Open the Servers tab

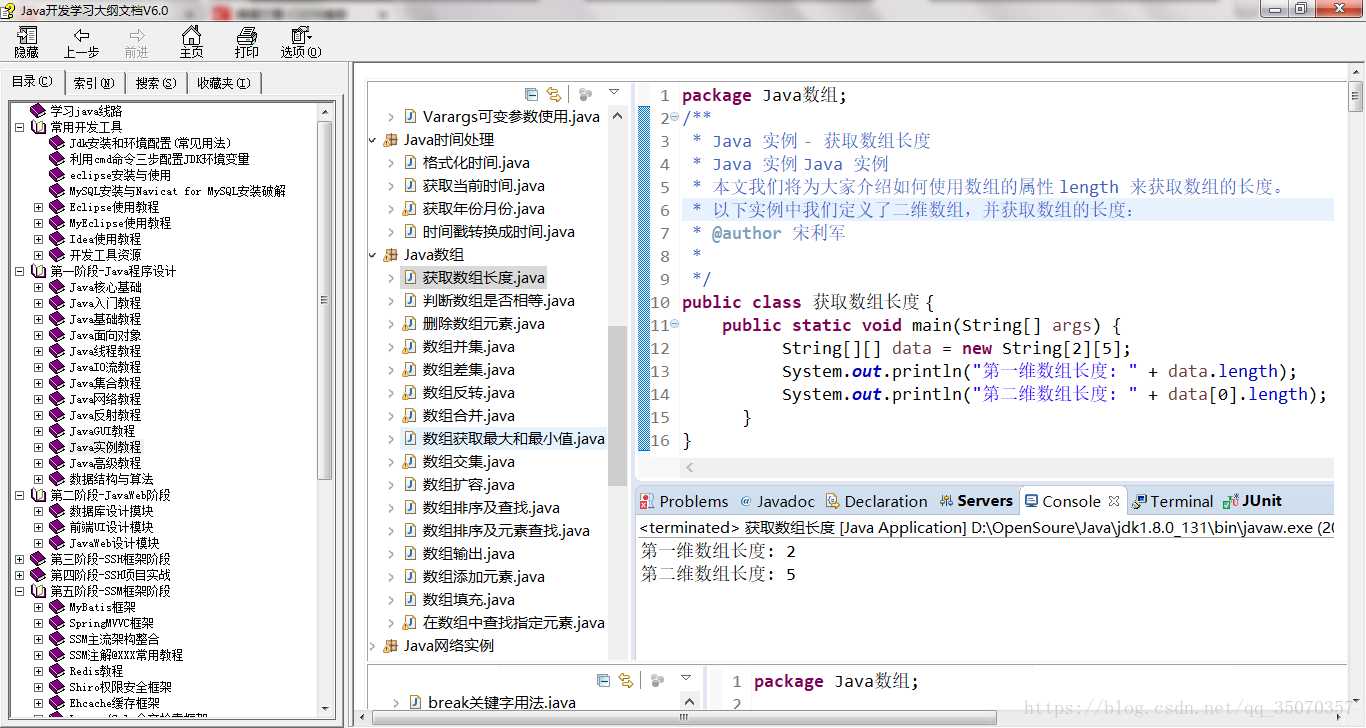(x=975, y=501)
